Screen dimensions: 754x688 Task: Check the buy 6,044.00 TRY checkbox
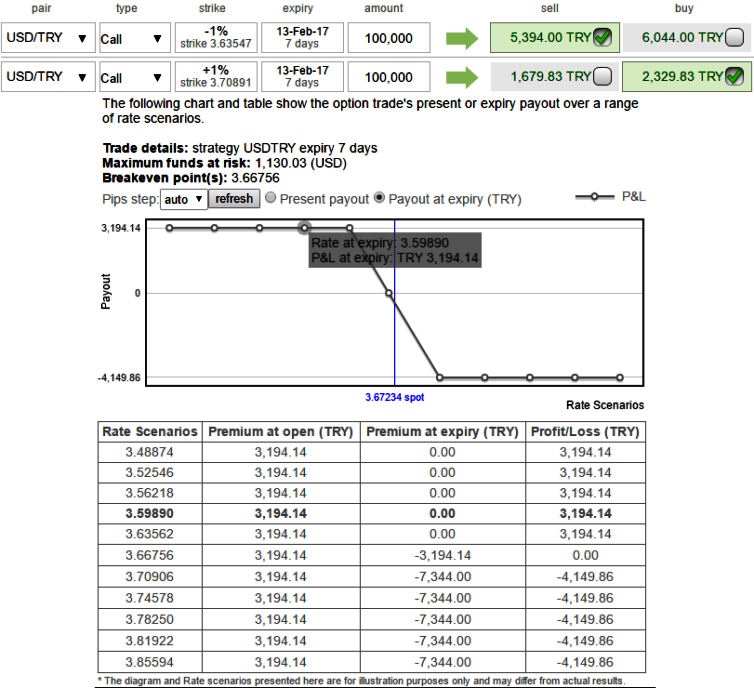pyautogui.click(x=734, y=37)
